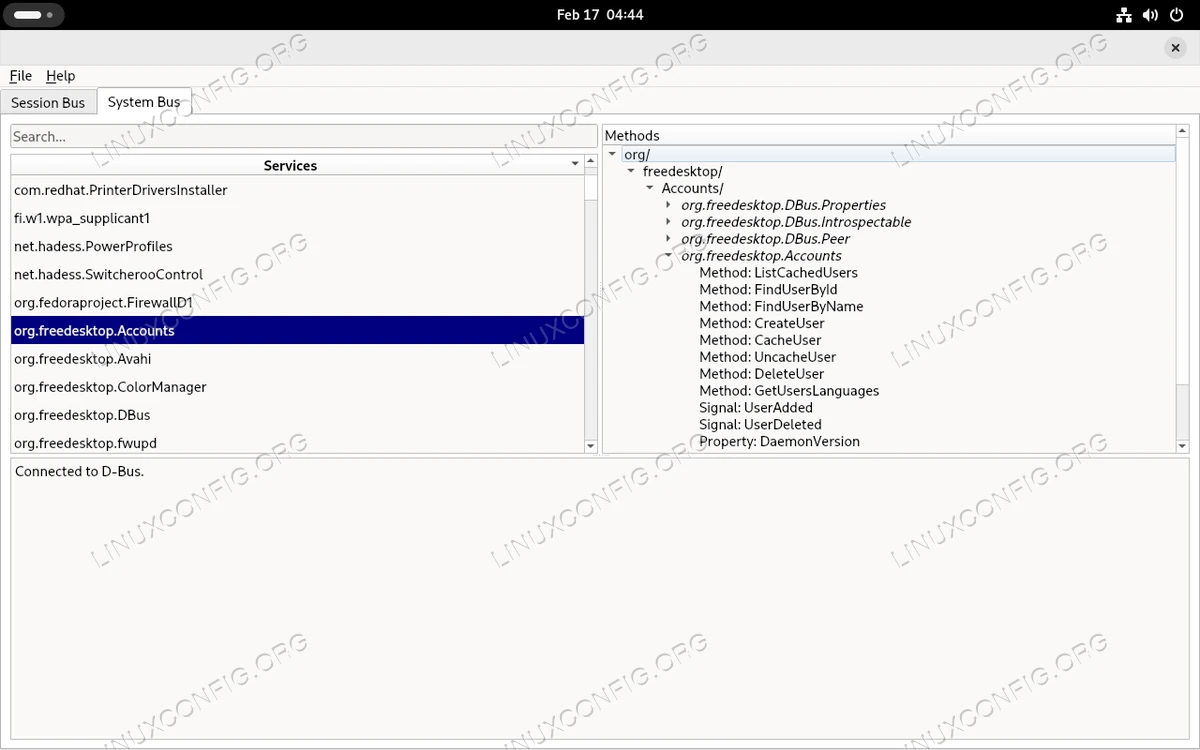Viewport: 1200px width, 750px height.
Task: Open the clock showing Feb 17 04:44
Action: [x=600, y=15]
